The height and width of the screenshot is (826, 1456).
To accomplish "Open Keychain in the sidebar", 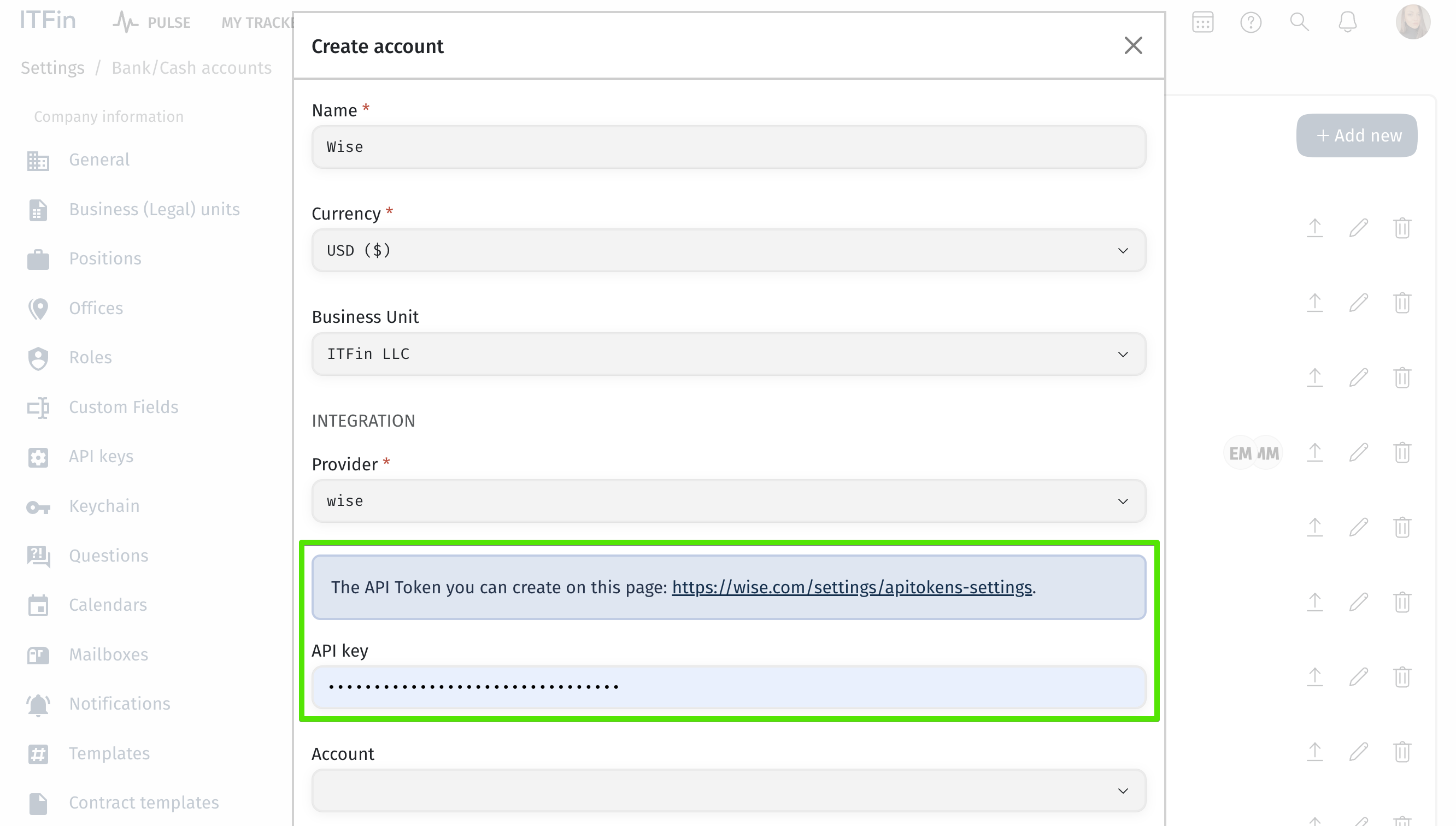I will click(104, 505).
